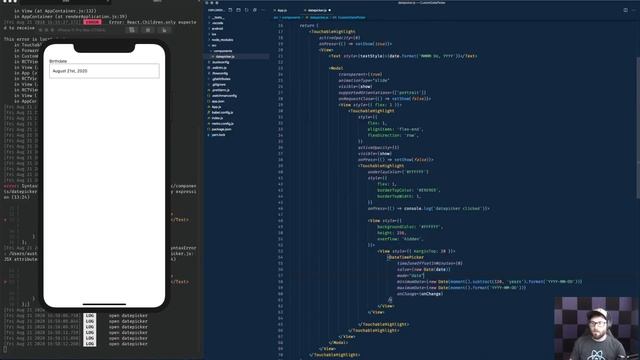Open the Explorer's more actions menu
The image size is (640, 360).
click(x=263, y=10)
